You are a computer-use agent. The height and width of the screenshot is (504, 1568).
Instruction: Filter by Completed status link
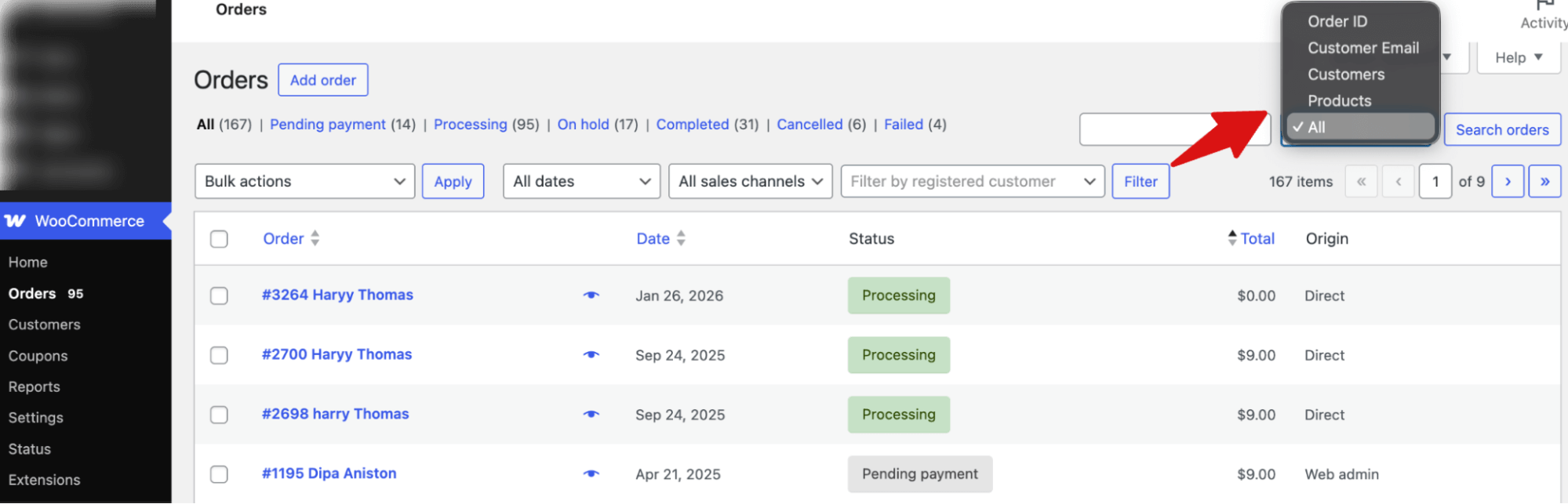tap(693, 125)
